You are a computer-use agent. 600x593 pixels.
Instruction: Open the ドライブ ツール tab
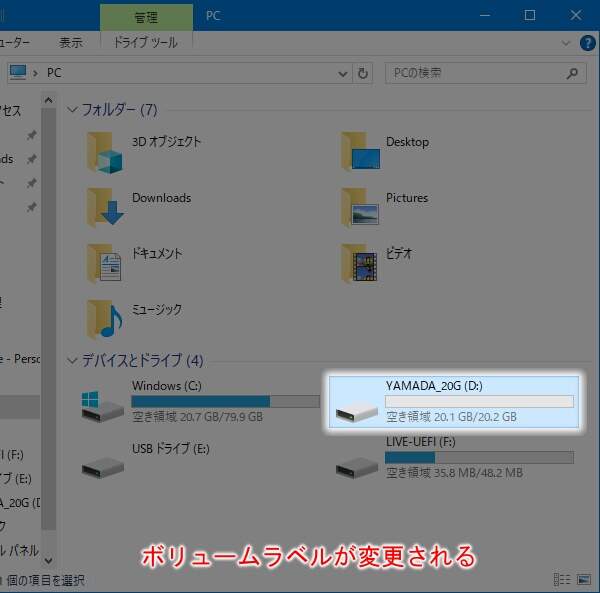146,42
